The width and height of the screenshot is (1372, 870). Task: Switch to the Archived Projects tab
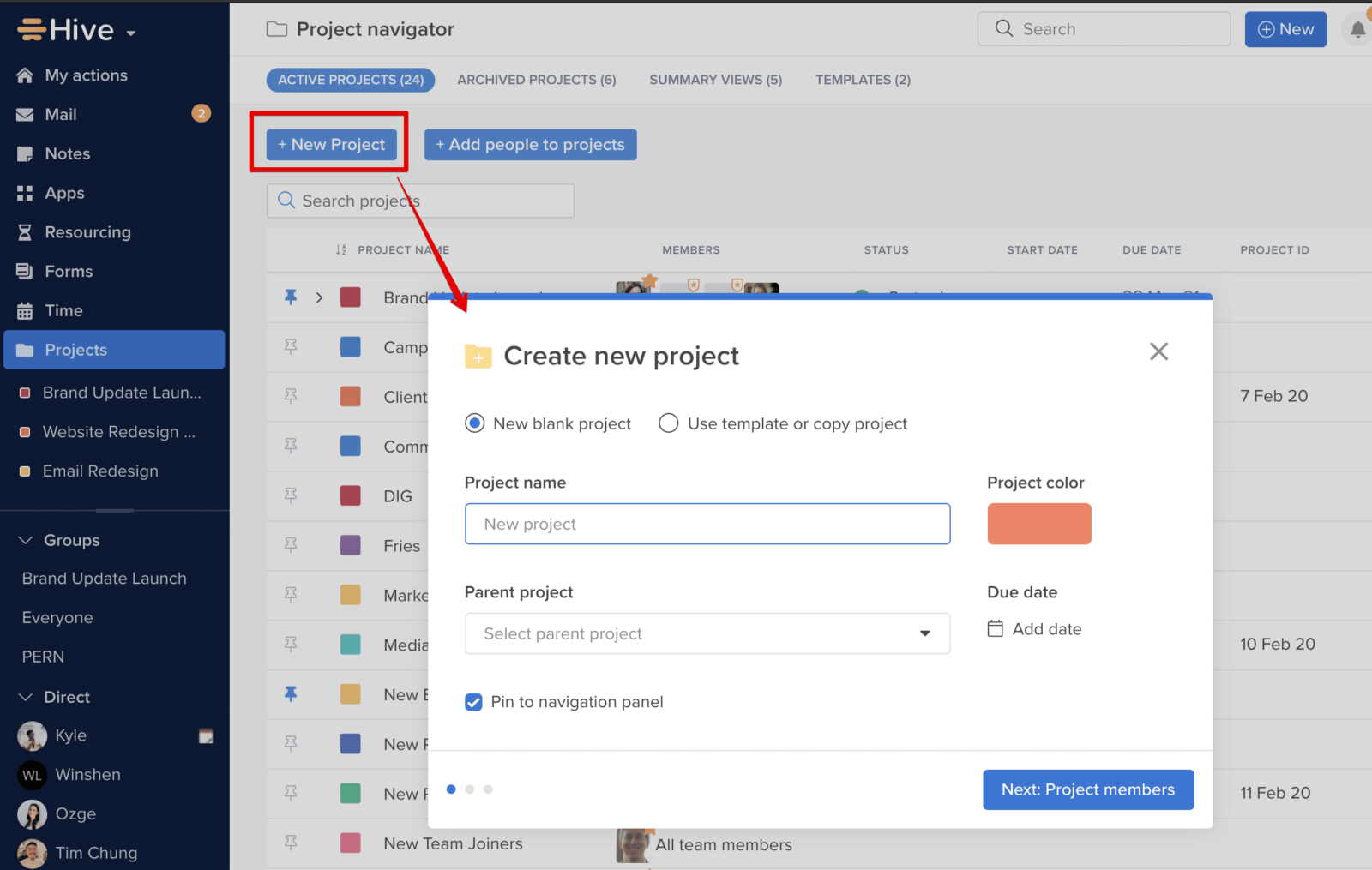[x=536, y=79]
